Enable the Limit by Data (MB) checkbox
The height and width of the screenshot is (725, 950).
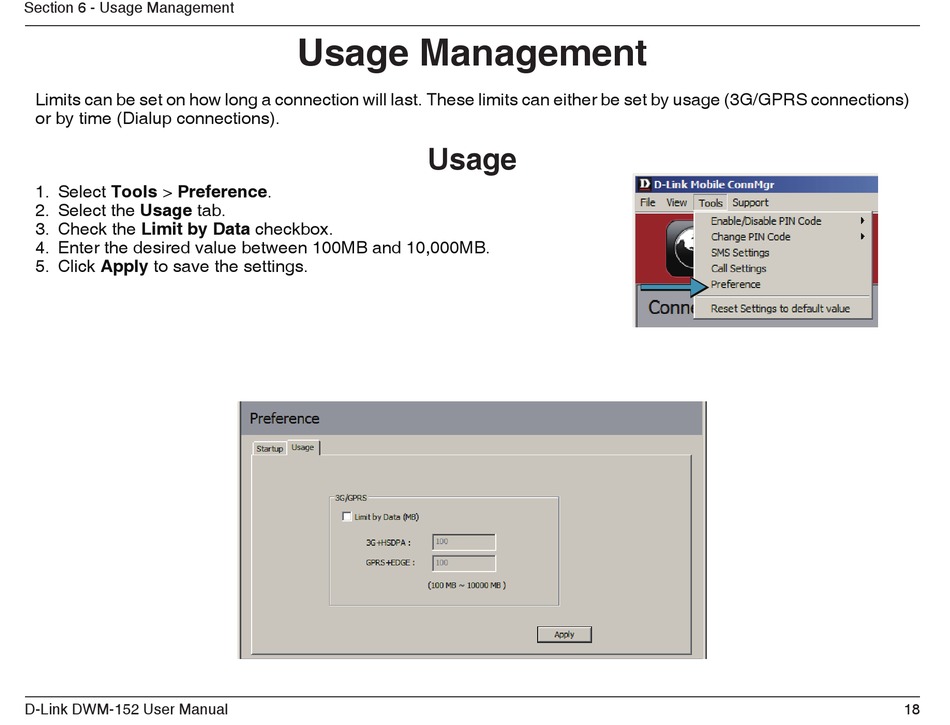click(x=347, y=517)
